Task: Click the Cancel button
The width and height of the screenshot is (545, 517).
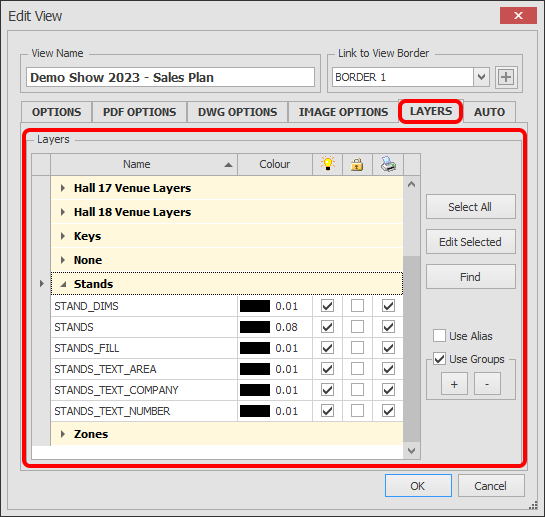Action: [491, 486]
